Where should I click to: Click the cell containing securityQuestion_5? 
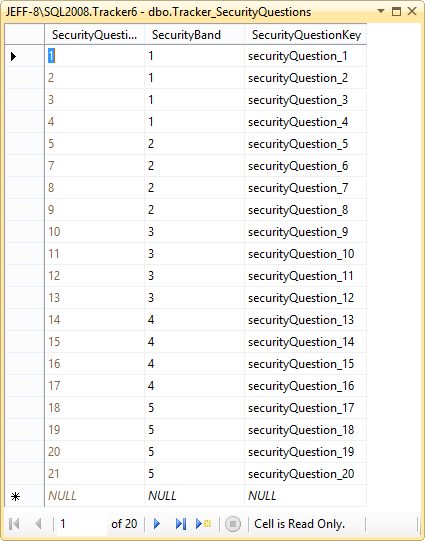[x=306, y=144]
